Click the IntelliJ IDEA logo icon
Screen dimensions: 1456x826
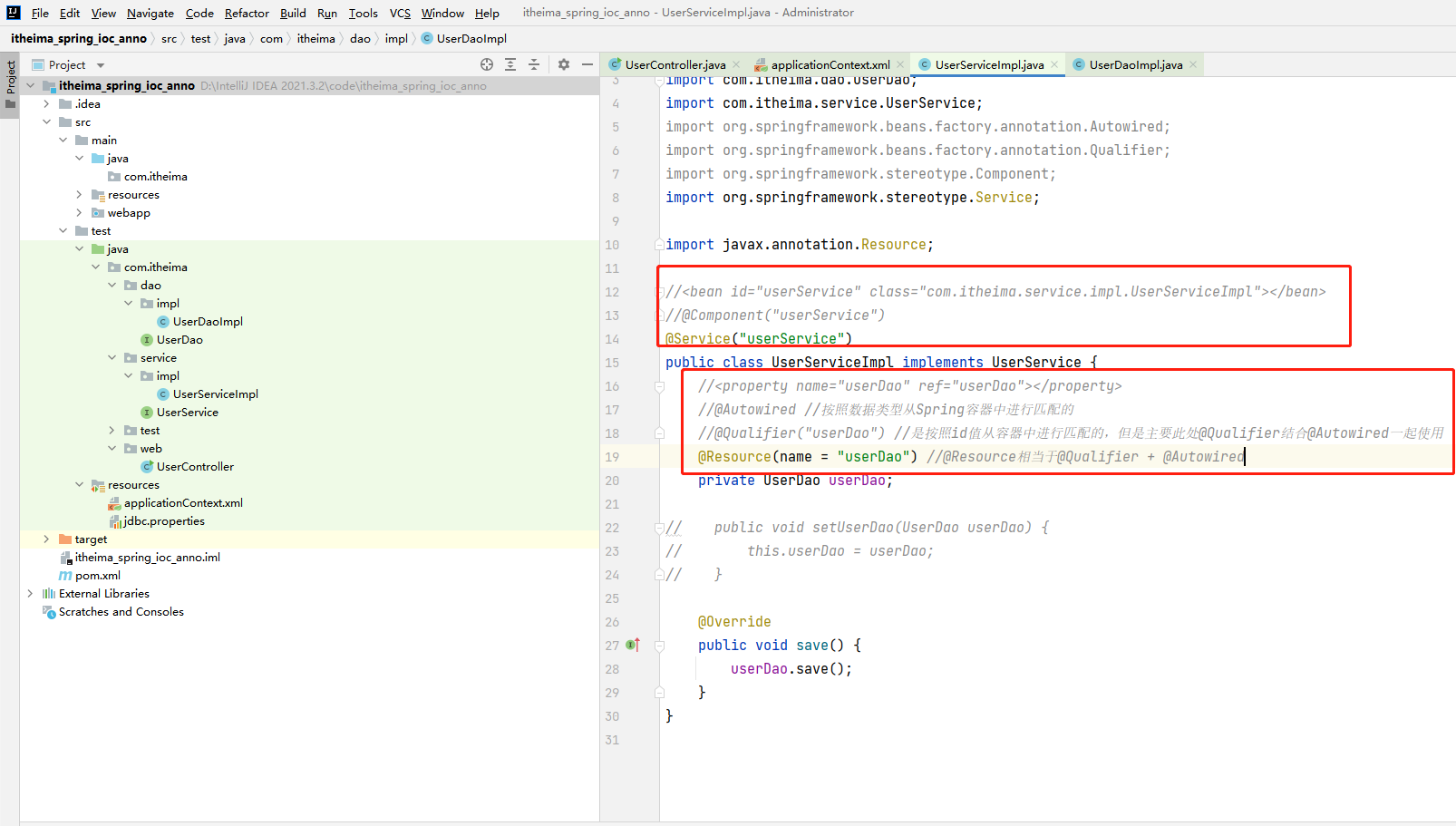[14, 13]
